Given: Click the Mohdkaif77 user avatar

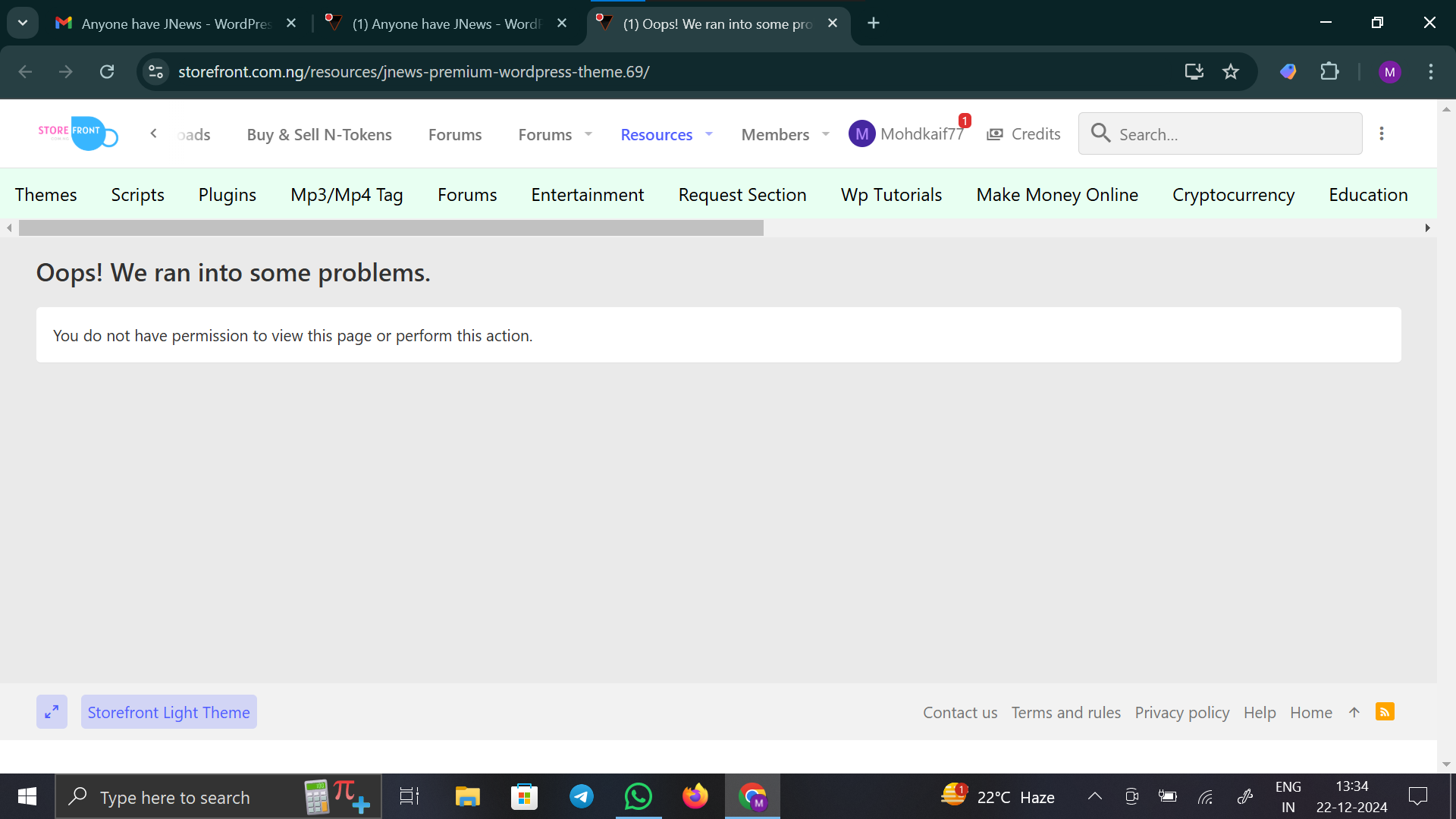Looking at the screenshot, I should pyautogui.click(x=861, y=134).
